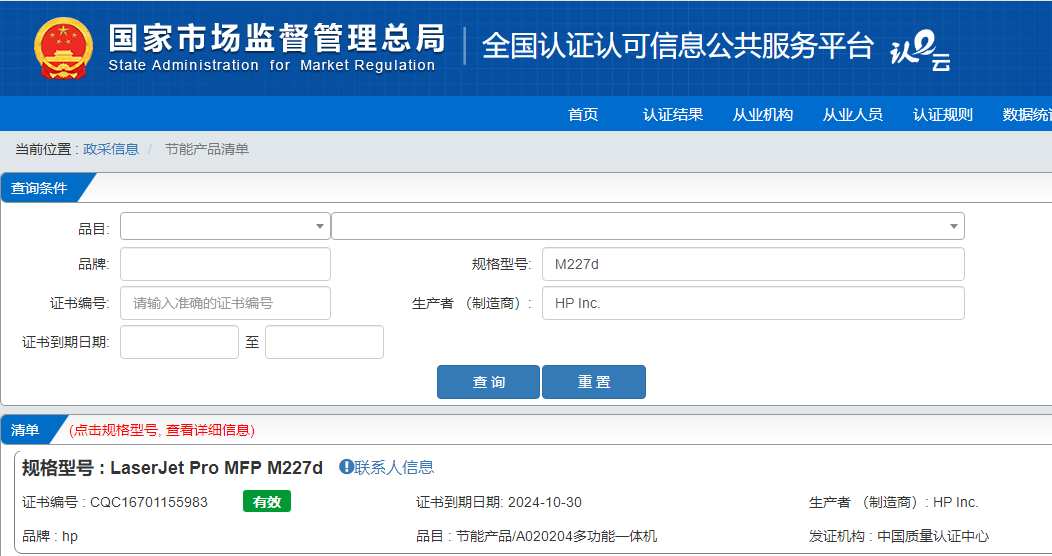Click the 认e云 cloud logo
Viewport: 1052px width, 556px height.
(920, 50)
